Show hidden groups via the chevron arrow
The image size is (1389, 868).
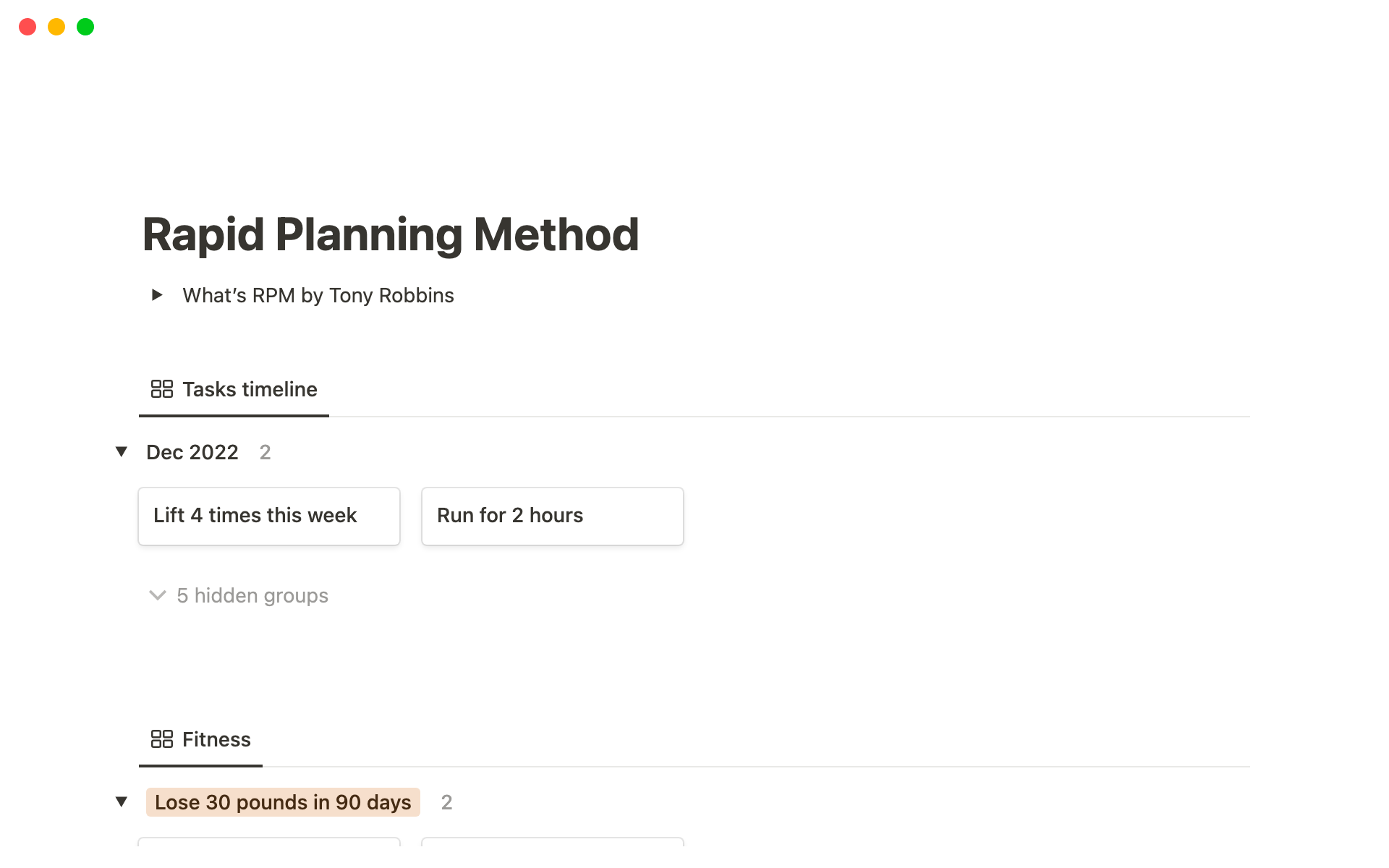click(157, 595)
